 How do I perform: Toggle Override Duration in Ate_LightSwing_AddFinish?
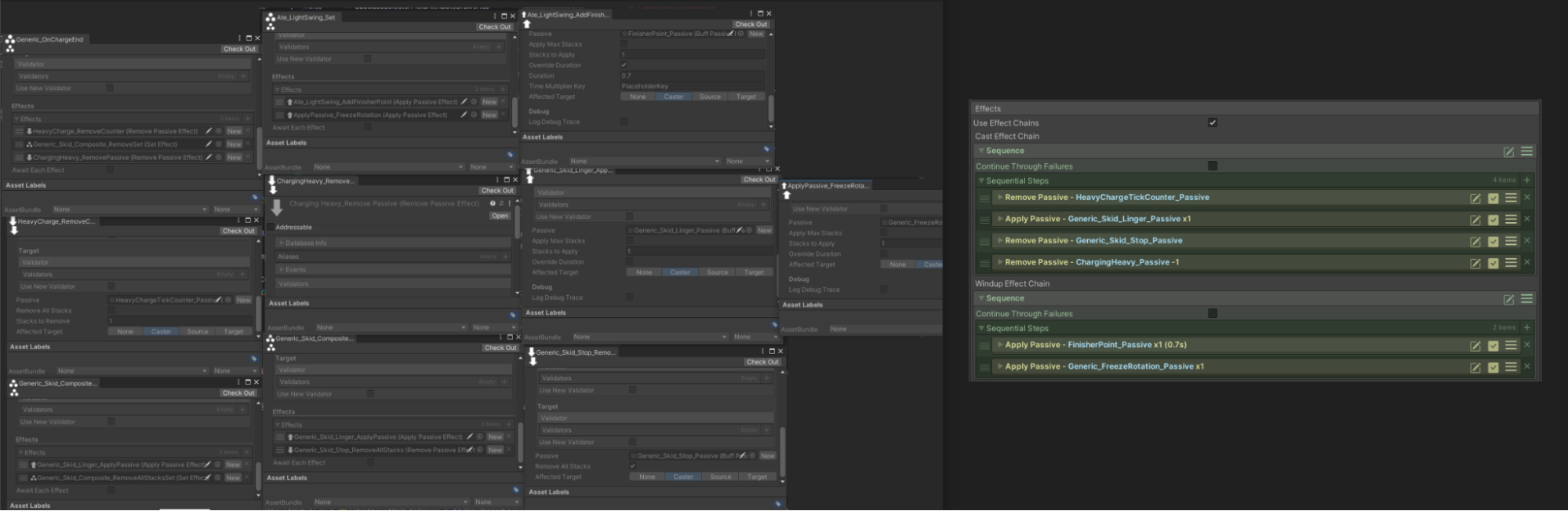coord(624,65)
